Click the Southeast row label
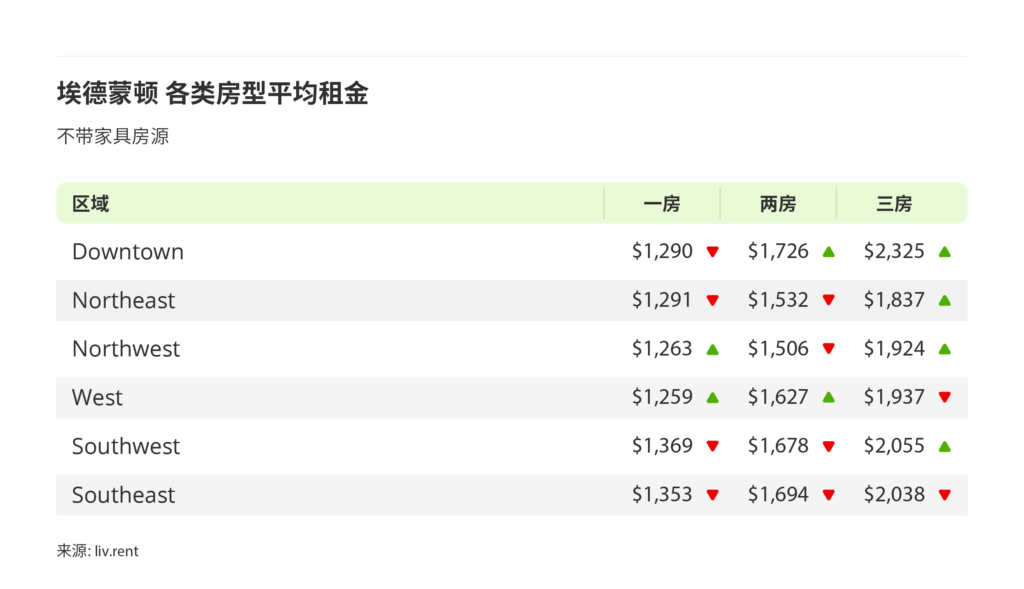The height and width of the screenshot is (589, 1024). click(x=123, y=495)
